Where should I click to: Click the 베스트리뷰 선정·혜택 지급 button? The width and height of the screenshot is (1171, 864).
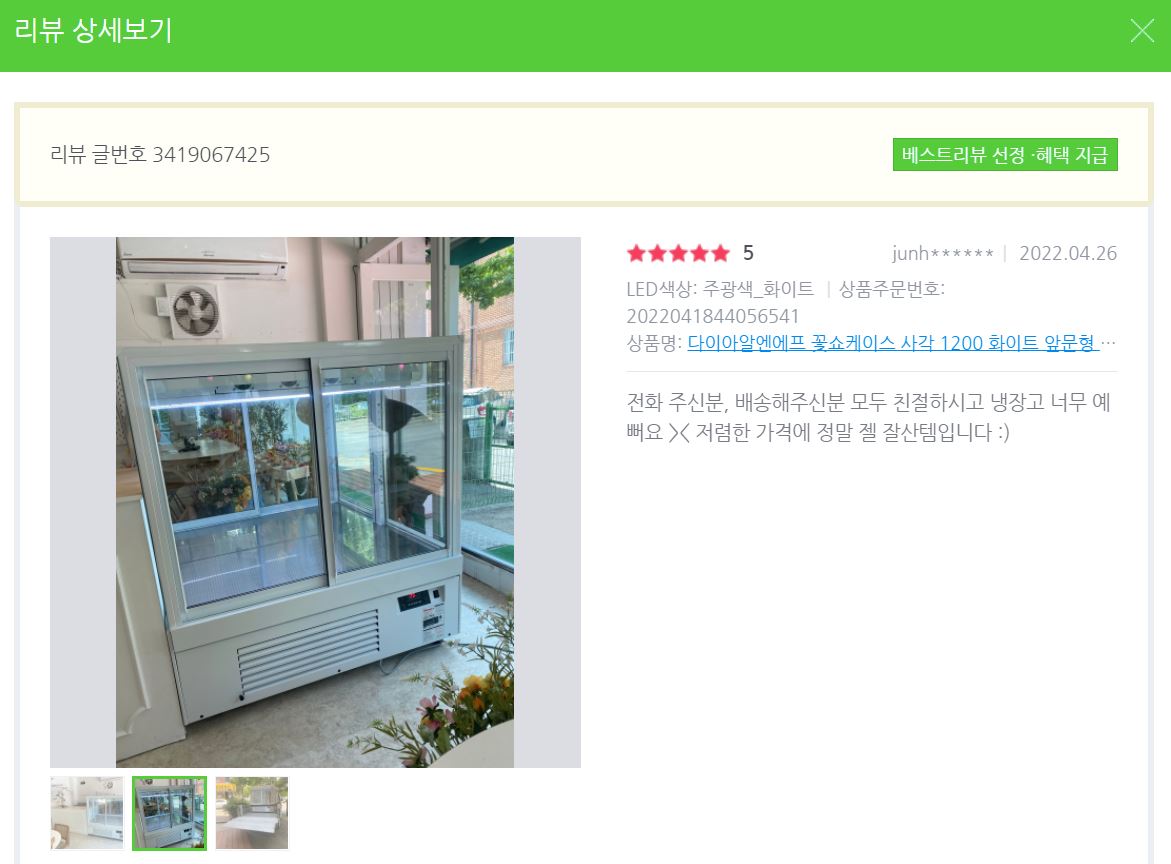[x=1004, y=155]
